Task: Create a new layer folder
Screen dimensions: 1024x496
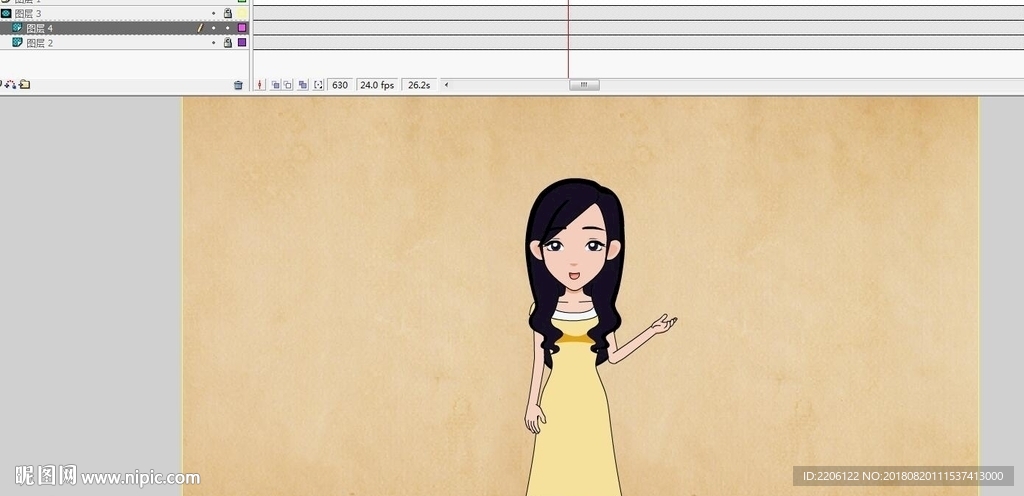Action: click(x=25, y=84)
